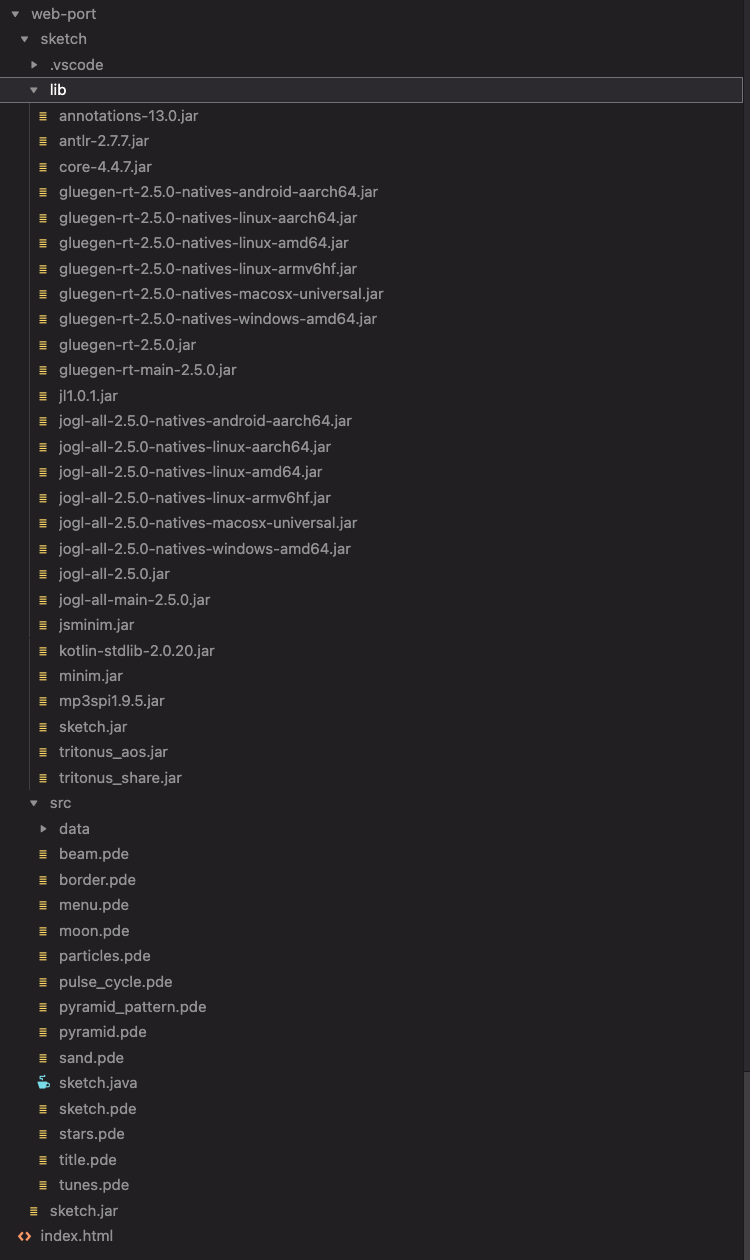Click the file icon next to minim.jar
The width and height of the screenshot is (750, 1260).
point(43,676)
